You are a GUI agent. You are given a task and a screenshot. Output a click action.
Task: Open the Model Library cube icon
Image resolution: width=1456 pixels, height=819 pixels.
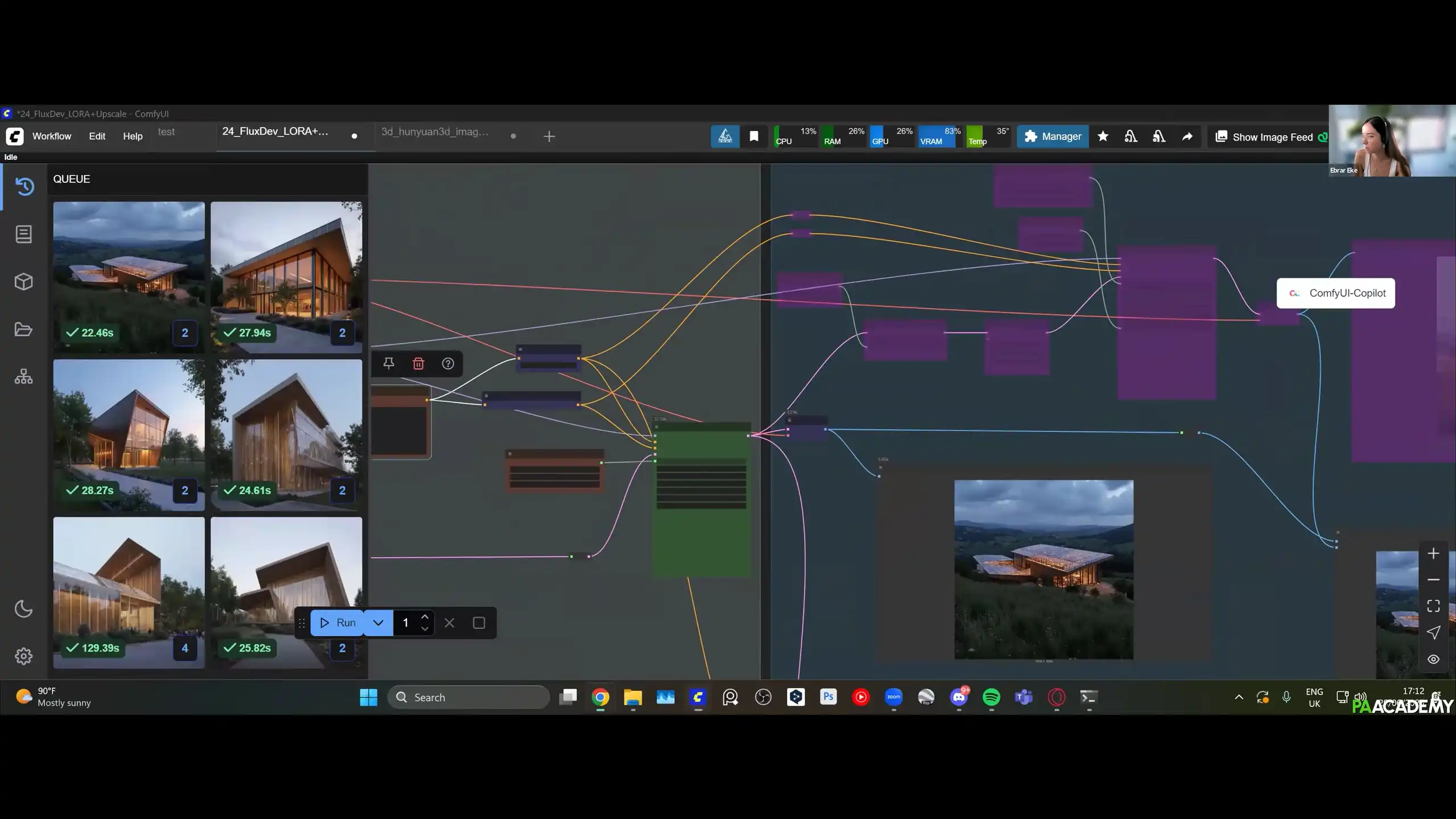[24, 282]
